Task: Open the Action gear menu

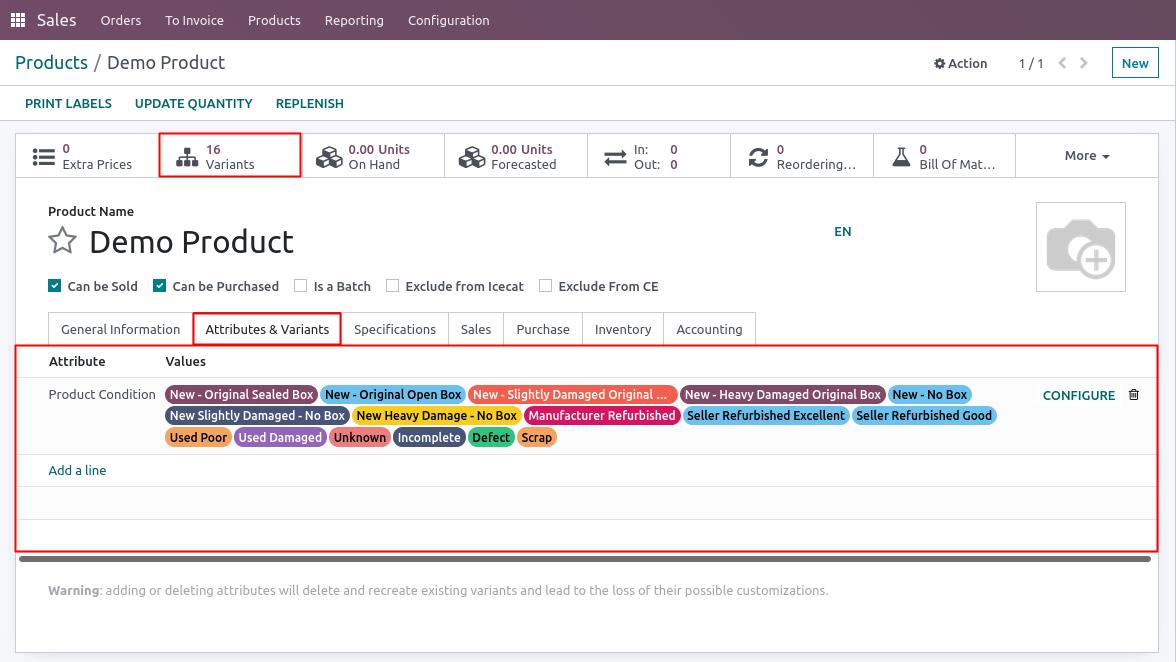Action: 960,63
